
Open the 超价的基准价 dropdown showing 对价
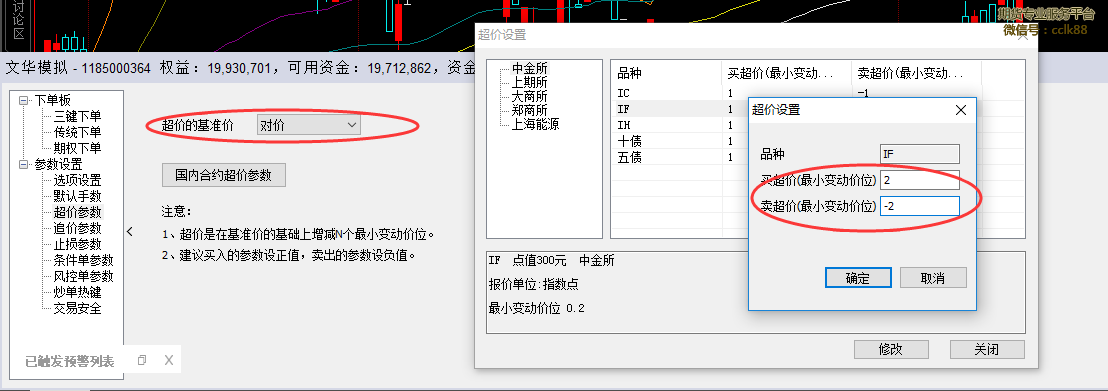[x=308, y=125]
